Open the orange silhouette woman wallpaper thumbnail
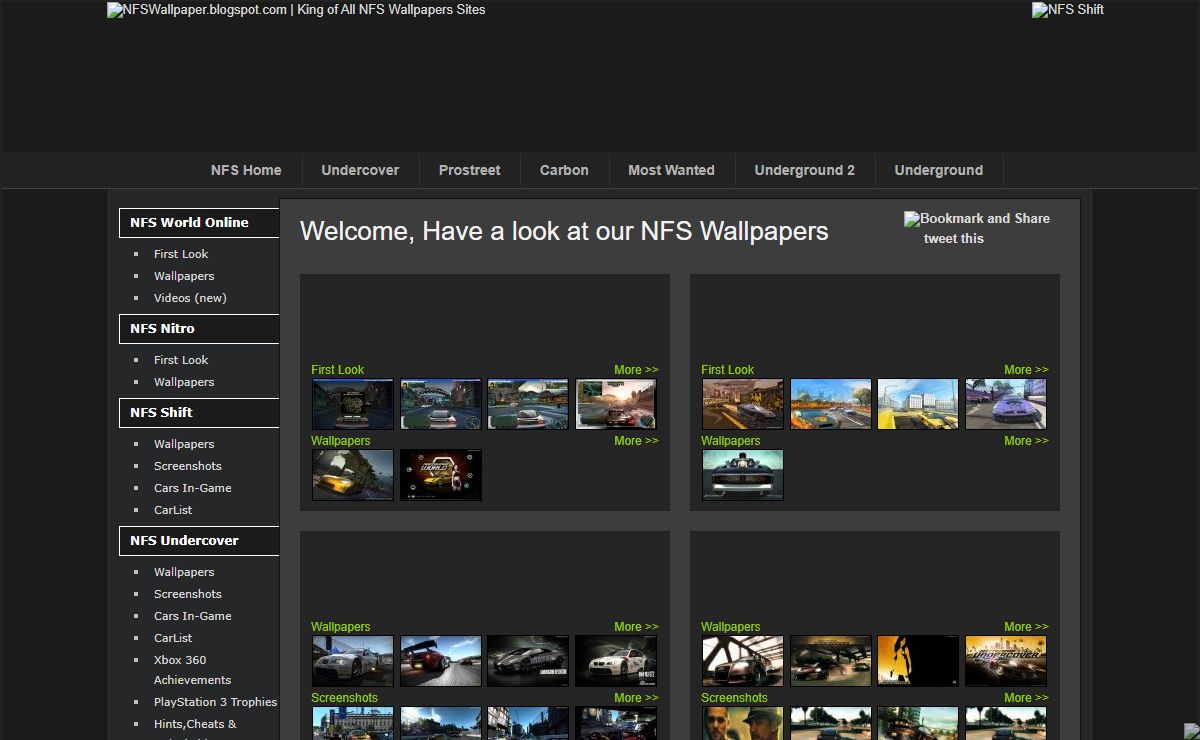The image size is (1200, 740). tap(918, 661)
